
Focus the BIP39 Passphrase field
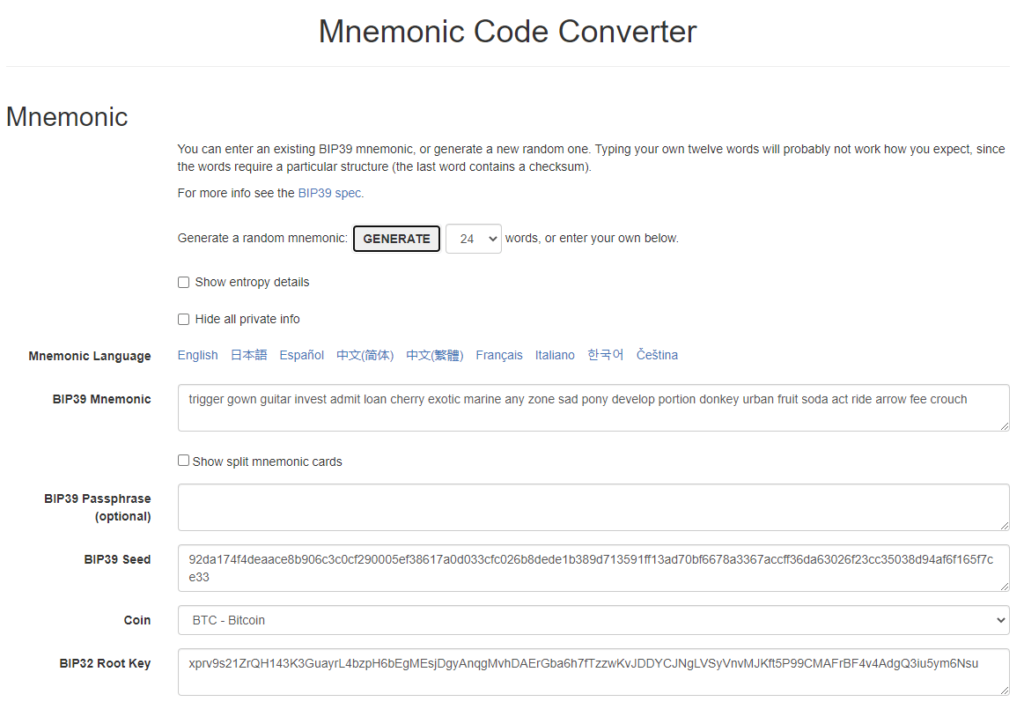pos(594,507)
